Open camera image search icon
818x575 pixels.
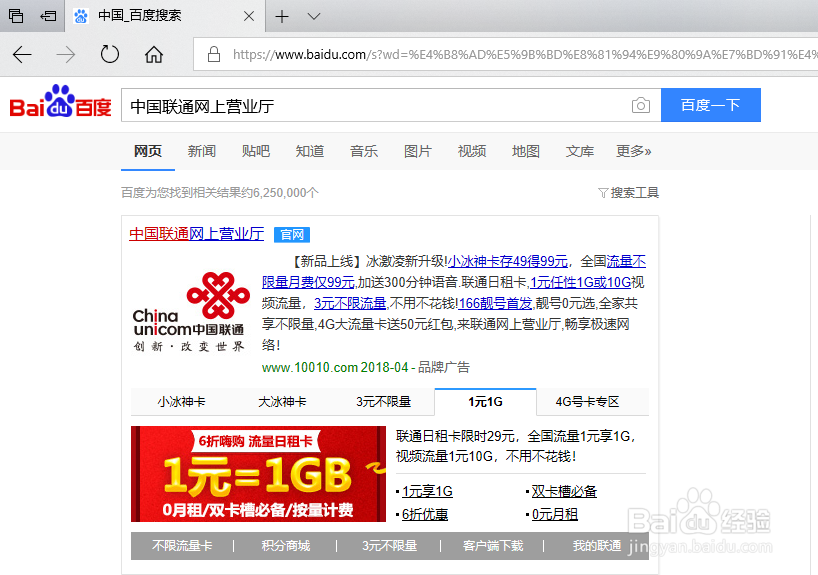[x=641, y=105]
